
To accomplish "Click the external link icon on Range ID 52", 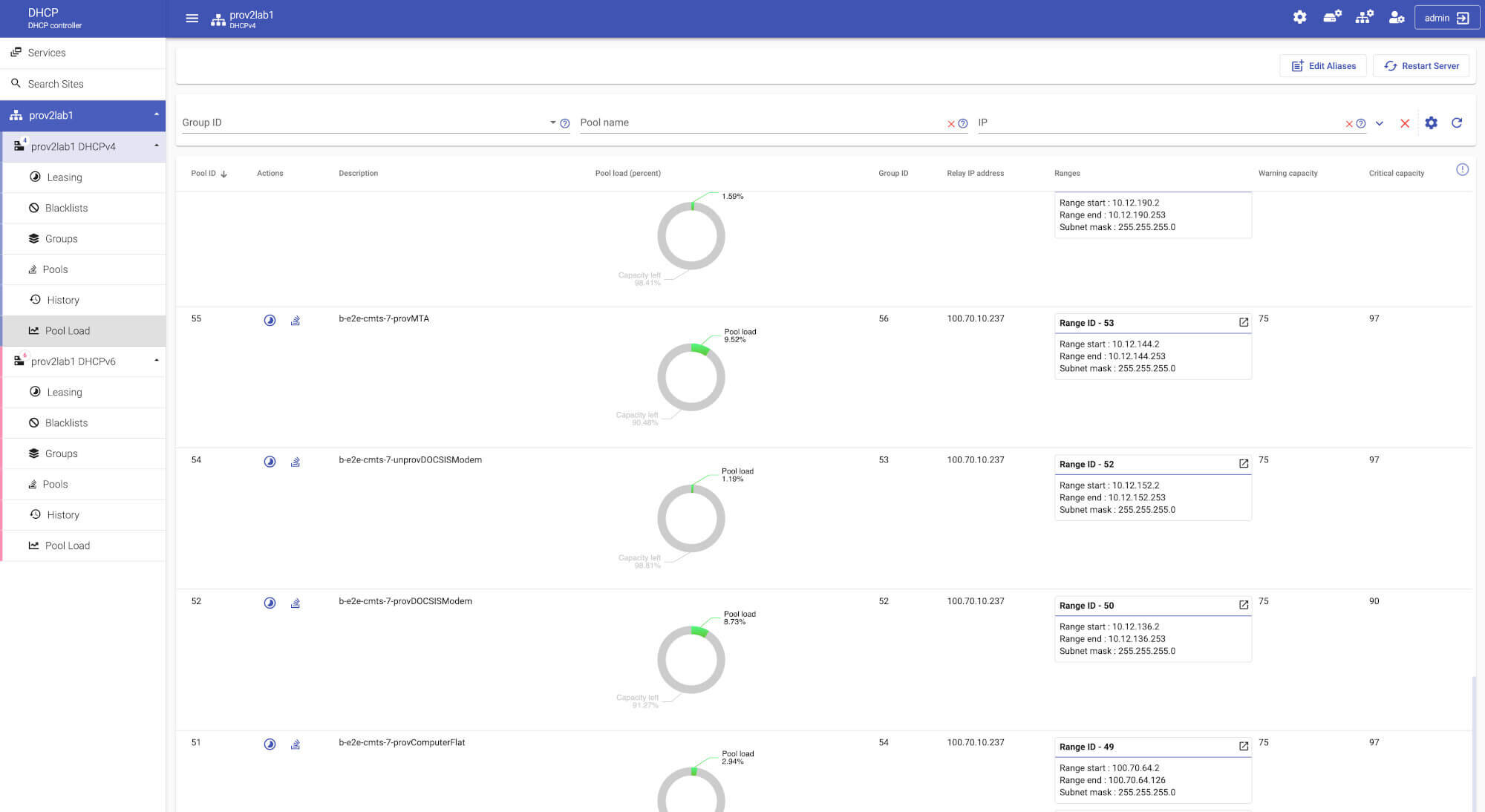I will point(1243,464).
